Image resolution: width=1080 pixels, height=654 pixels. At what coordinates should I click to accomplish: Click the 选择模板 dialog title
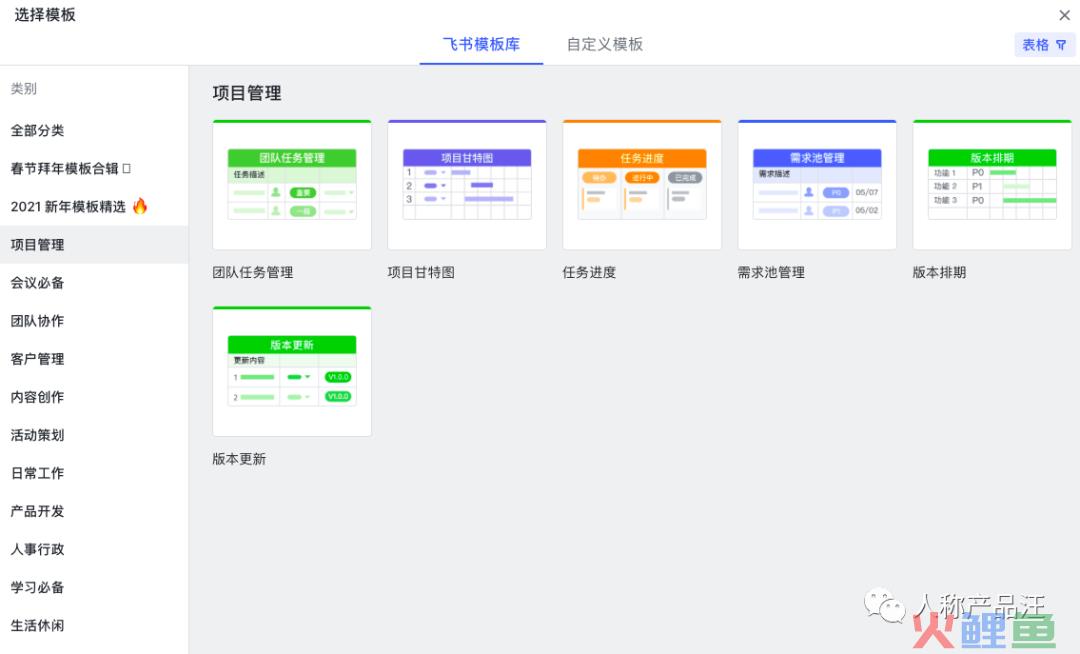coord(45,15)
